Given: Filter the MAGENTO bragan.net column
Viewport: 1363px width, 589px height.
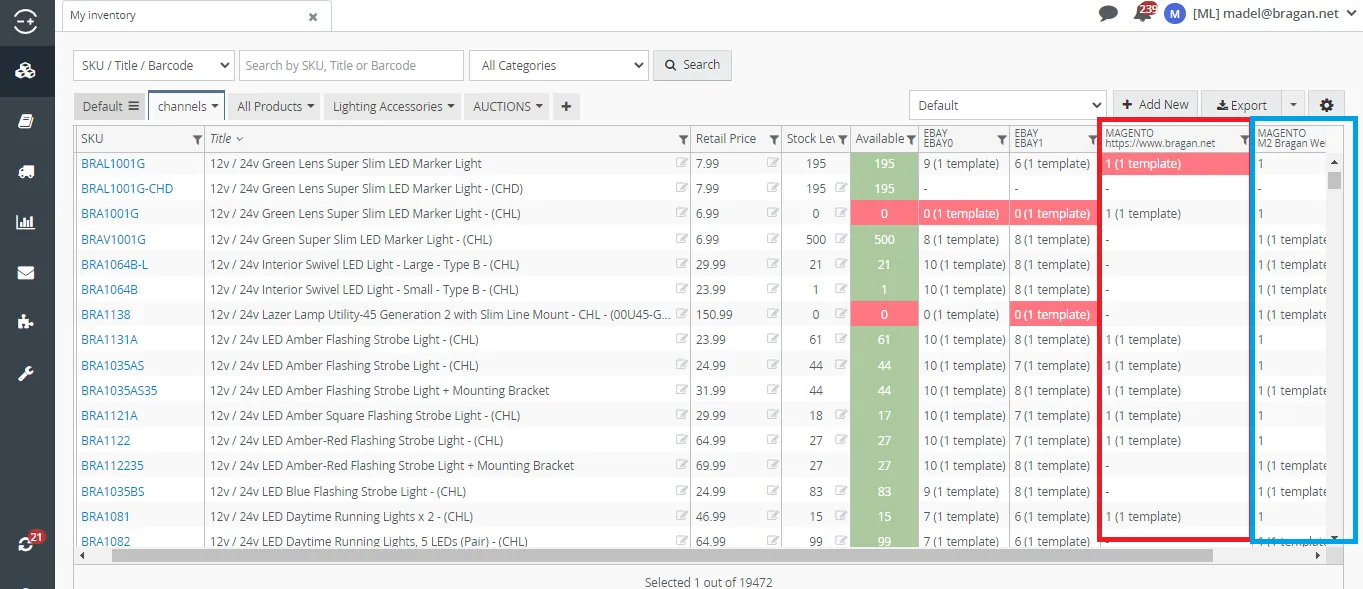Looking at the screenshot, I should [x=1244, y=139].
